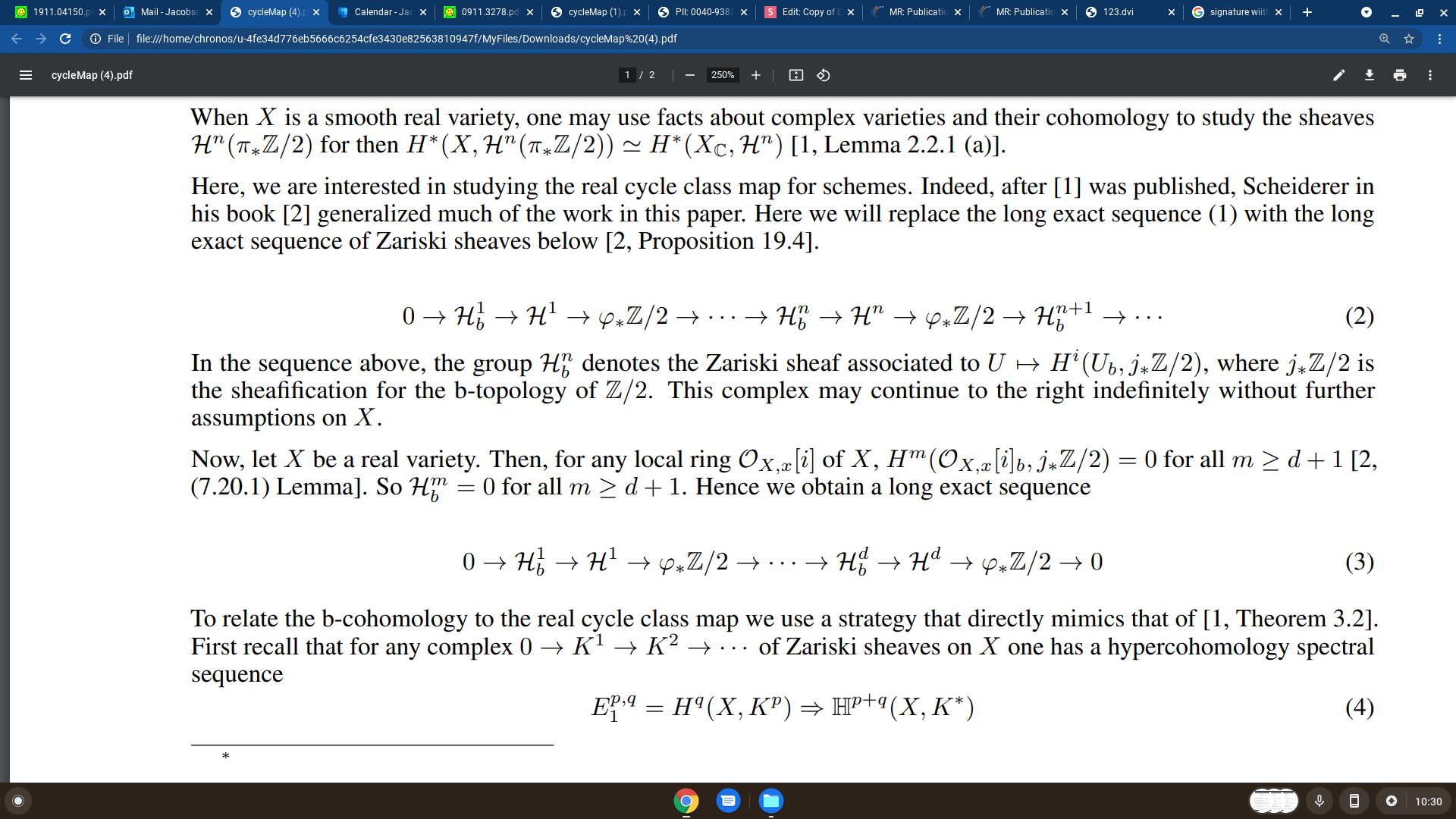Edit the page number field
The image size is (1456, 819).
coord(627,75)
